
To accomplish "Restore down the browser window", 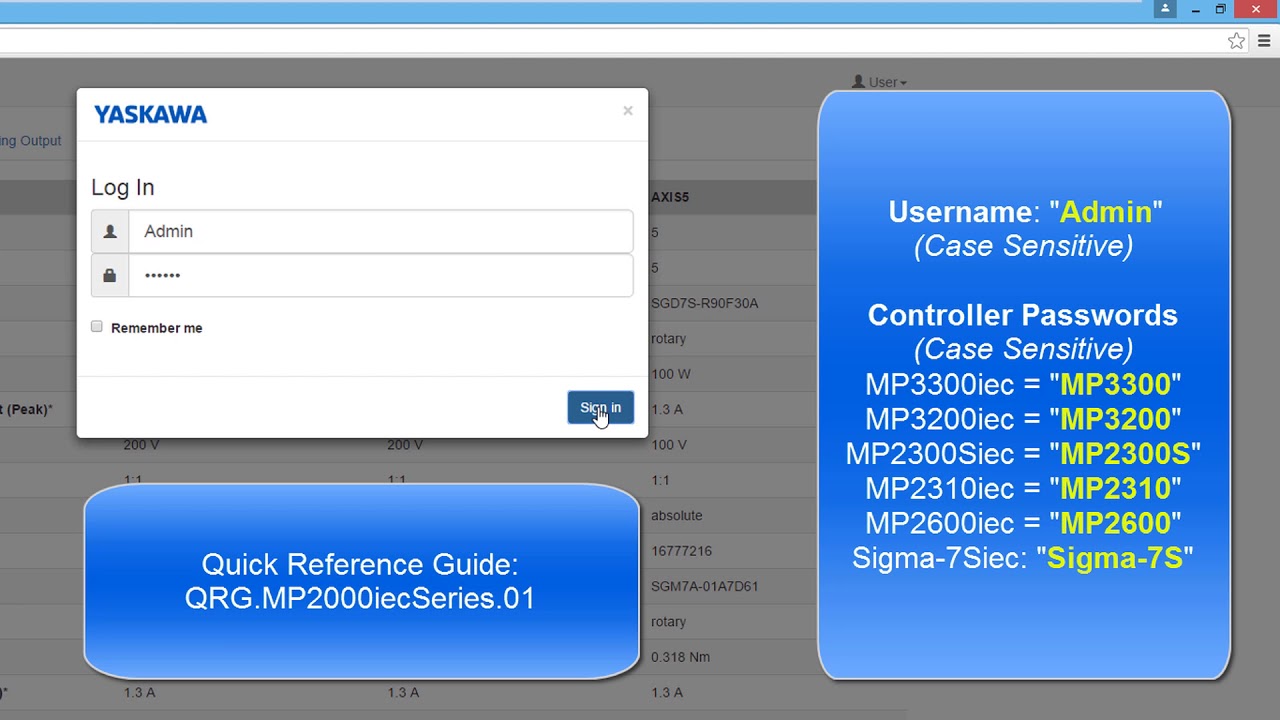I will tap(1221, 9).
